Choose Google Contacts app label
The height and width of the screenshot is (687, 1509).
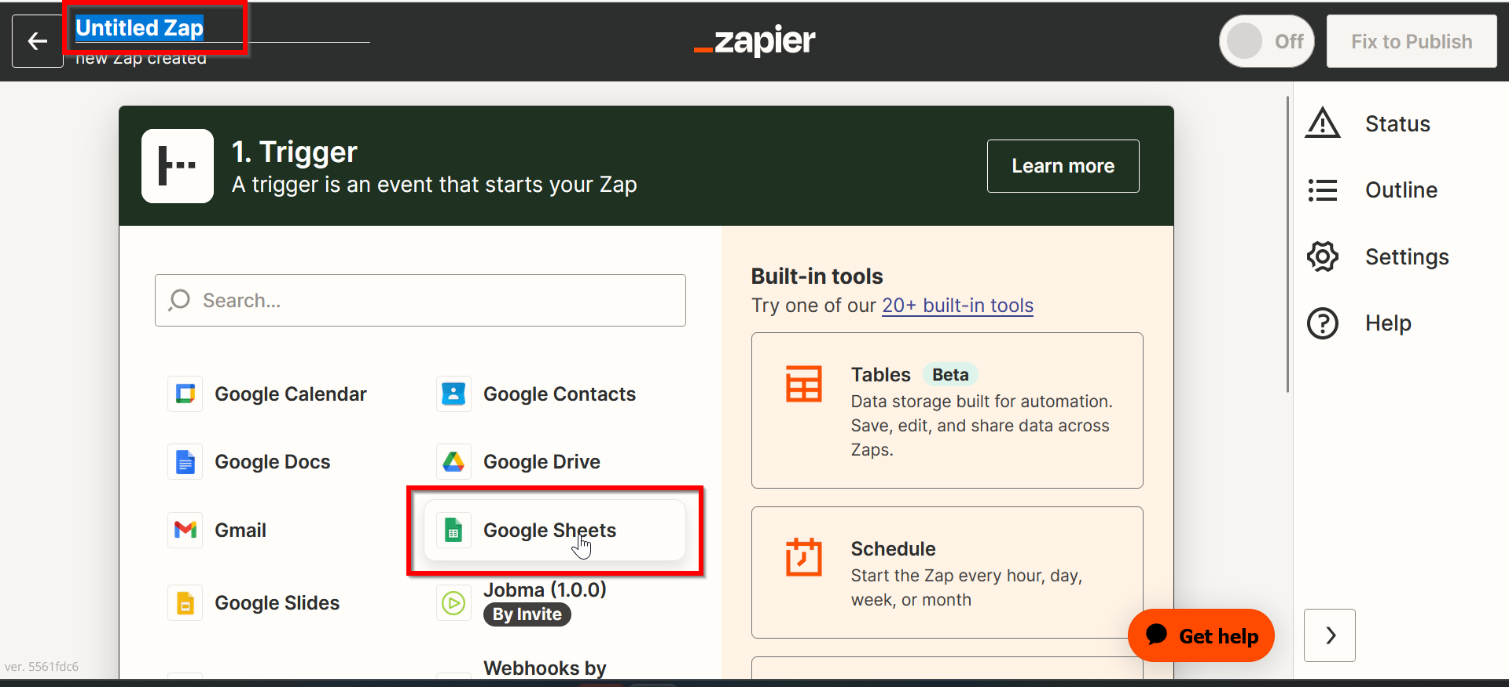pos(560,394)
